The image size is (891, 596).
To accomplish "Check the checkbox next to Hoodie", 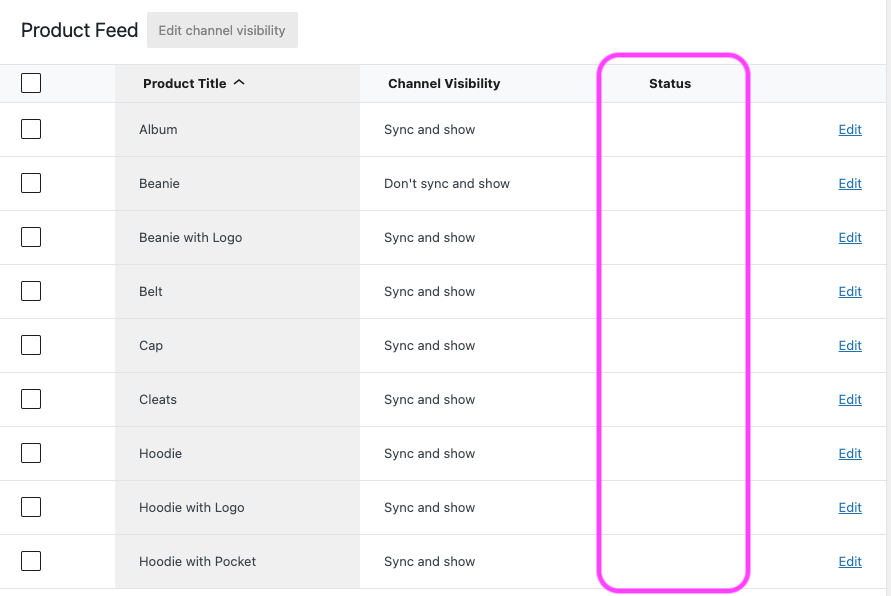I will click(30, 453).
